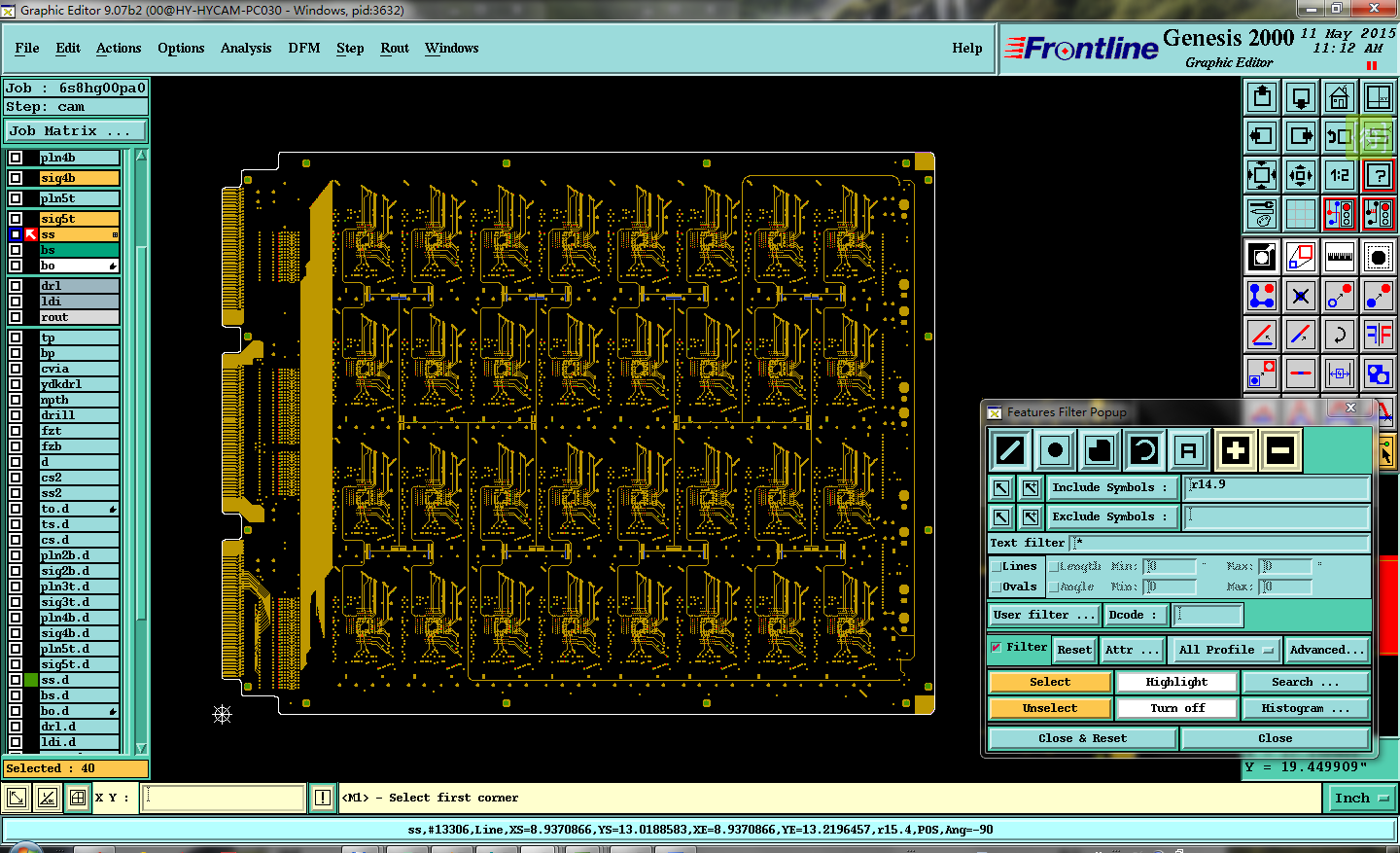Select Text feature type in filter popup
Screen dimensions: 1400x853
point(1189,450)
